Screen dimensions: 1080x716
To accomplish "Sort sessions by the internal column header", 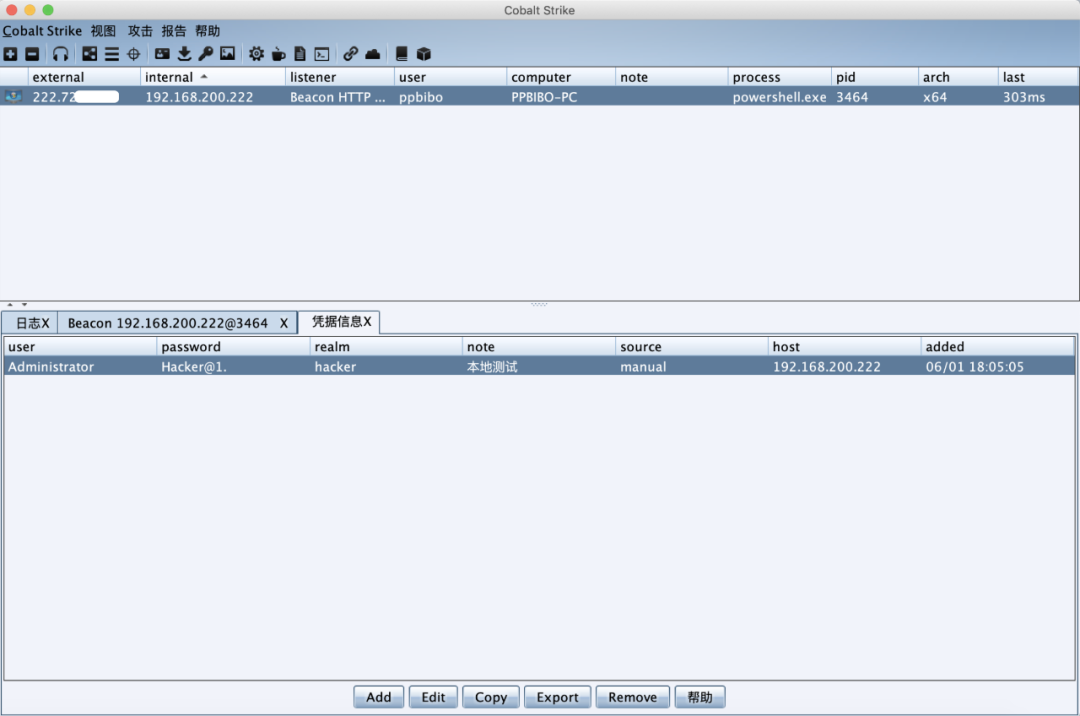I will coord(213,77).
